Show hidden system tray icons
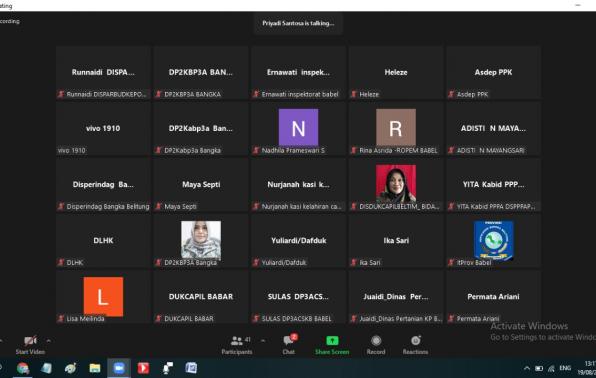Image resolution: width=596 pixels, height=378 pixels. click(527, 368)
